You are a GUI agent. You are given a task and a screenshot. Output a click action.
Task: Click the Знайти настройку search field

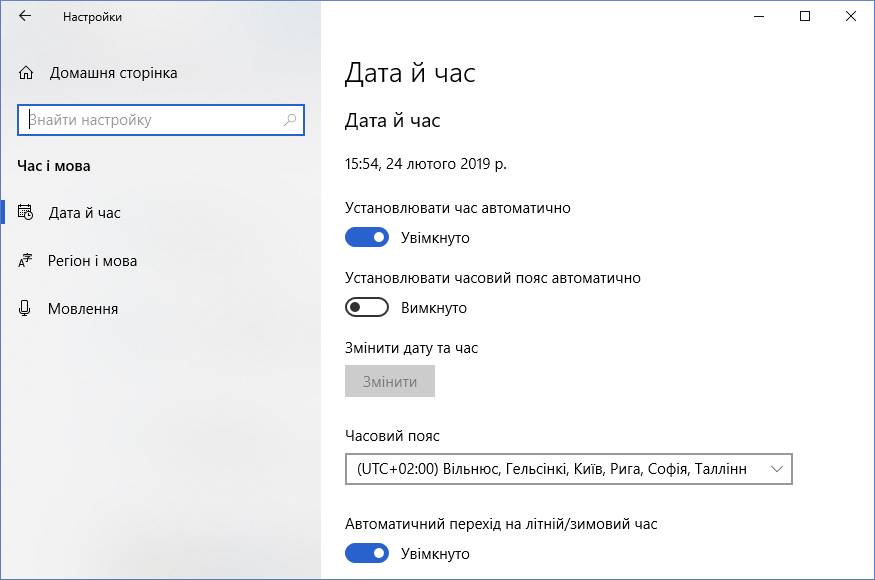coord(161,120)
